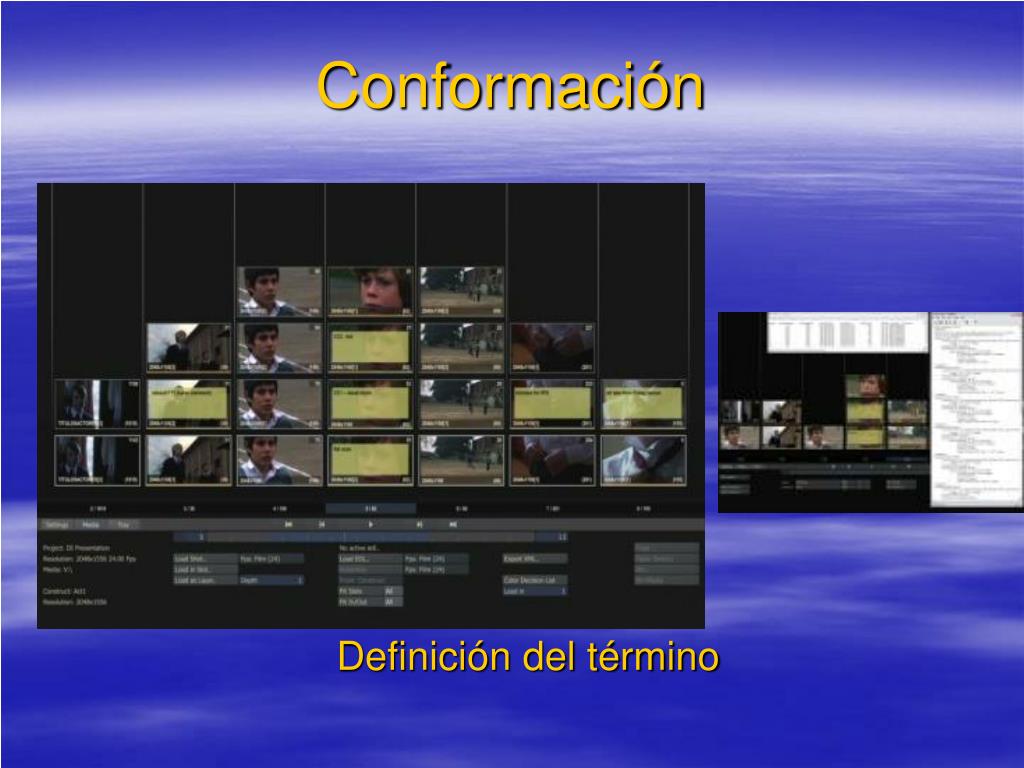Screen dimensions: 1024x768
Task: Select the close-up auburn-haired child thumbnail
Action: coord(370,291)
